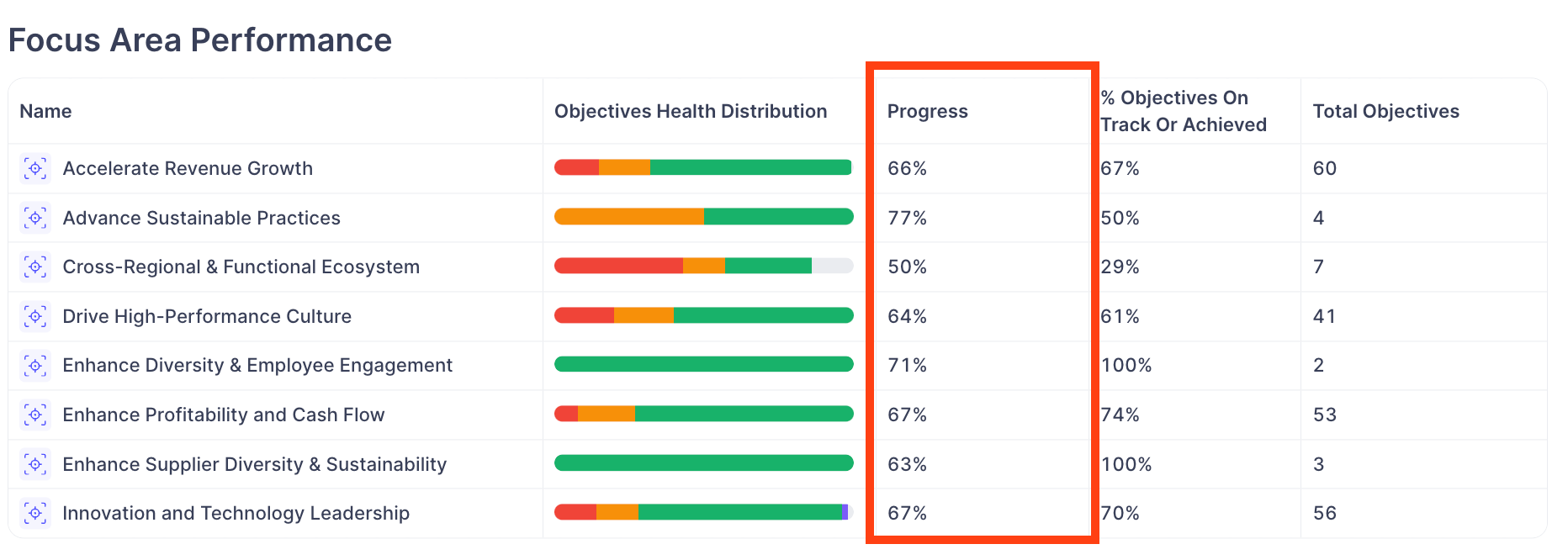The width and height of the screenshot is (1568, 560).
Task: Open the Accelerate Revenue Growth focus area
Action: tap(188, 168)
